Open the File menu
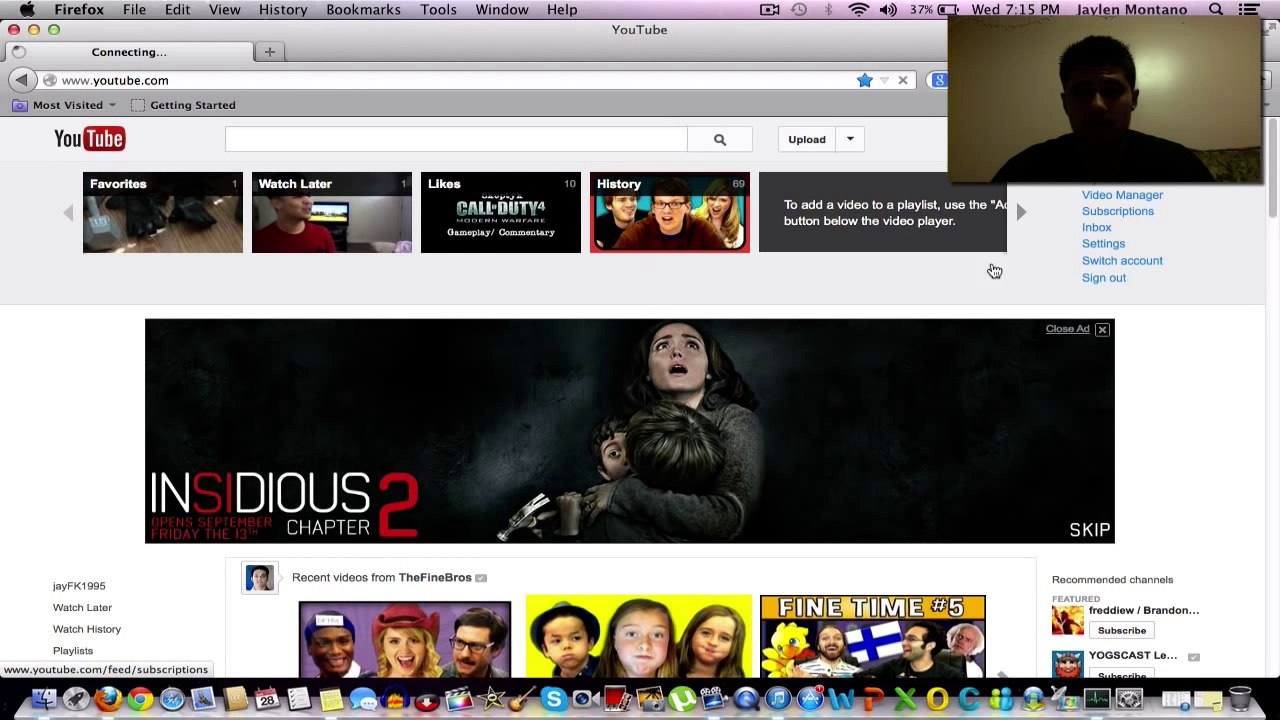This screenshot has height=720, width=1280. coord(134,9)
